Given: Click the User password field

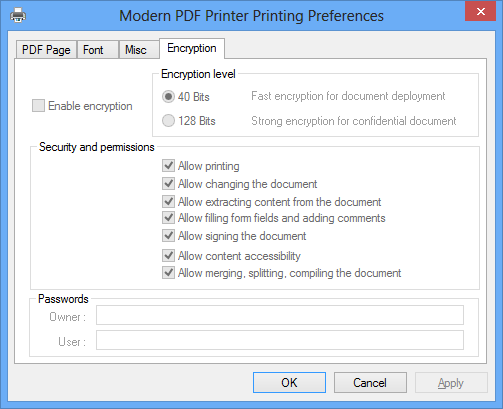Looking at the screenshot, I should pyautogui.click(x=280, y=340).
